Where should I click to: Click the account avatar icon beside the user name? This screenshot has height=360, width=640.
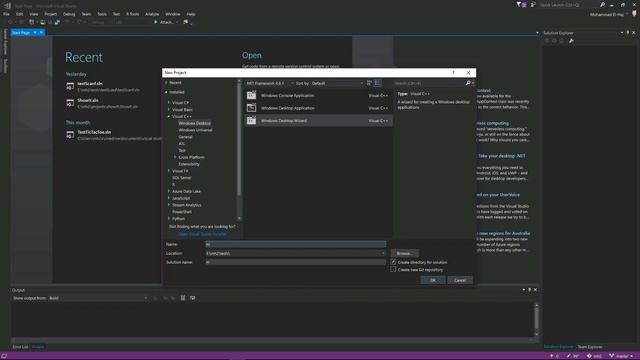(634, 13)
